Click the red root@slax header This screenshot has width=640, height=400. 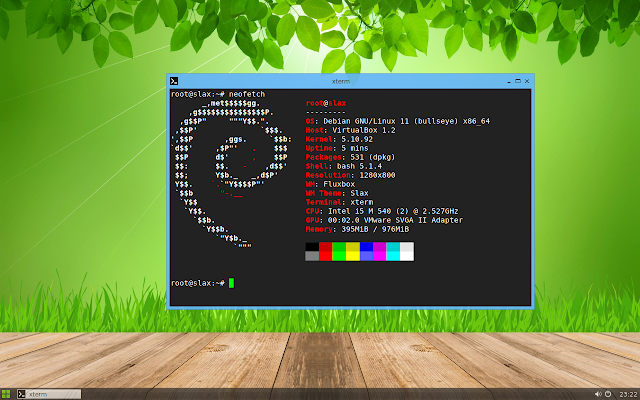[x=326, y=103]
